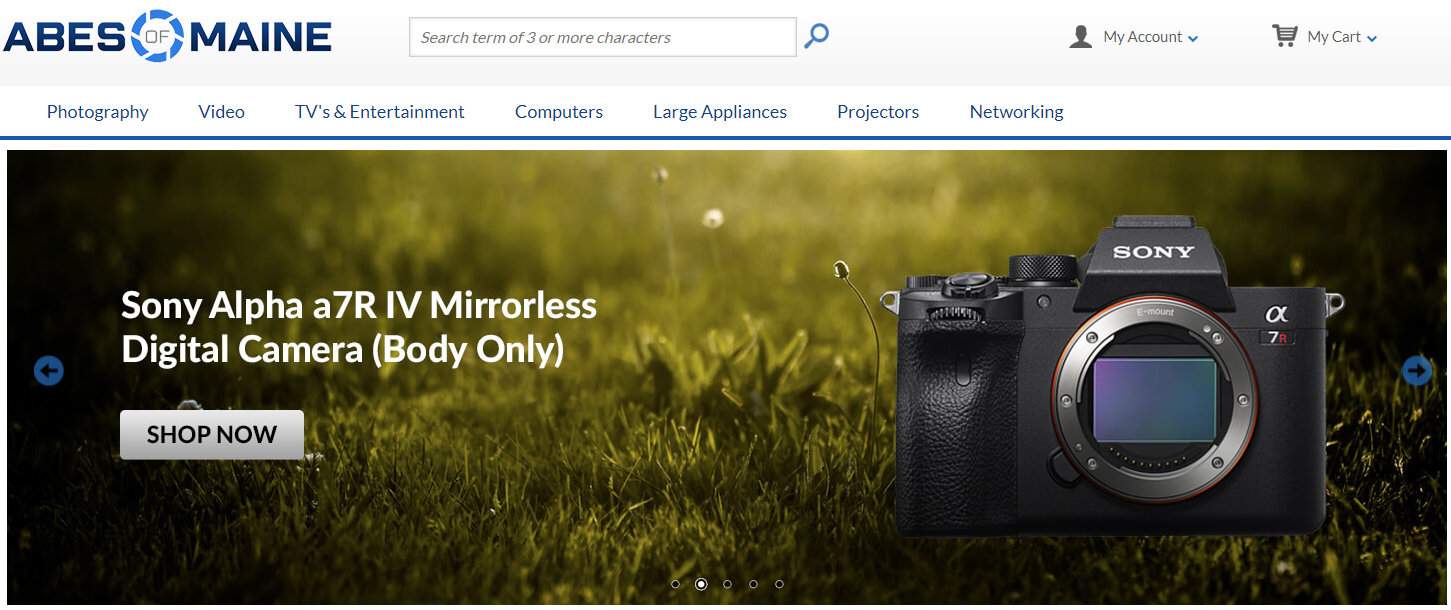
Task: Click into the search term field
Action: coord(602,37)
